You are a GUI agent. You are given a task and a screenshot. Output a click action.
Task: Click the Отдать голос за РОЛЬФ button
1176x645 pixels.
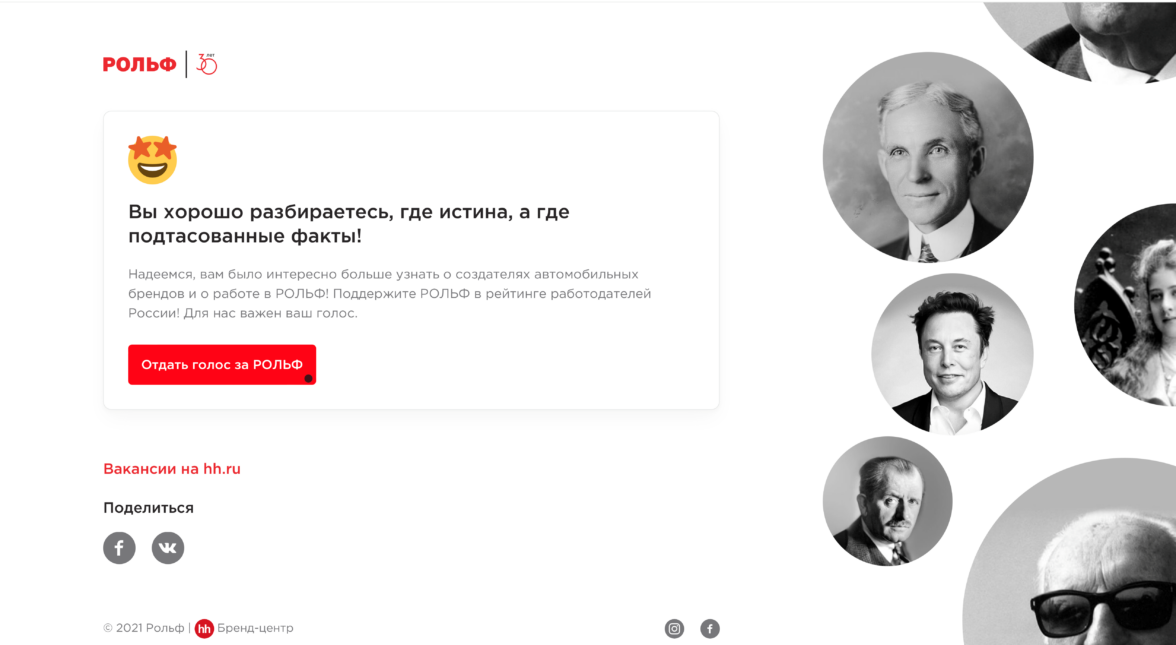(222, 364)
